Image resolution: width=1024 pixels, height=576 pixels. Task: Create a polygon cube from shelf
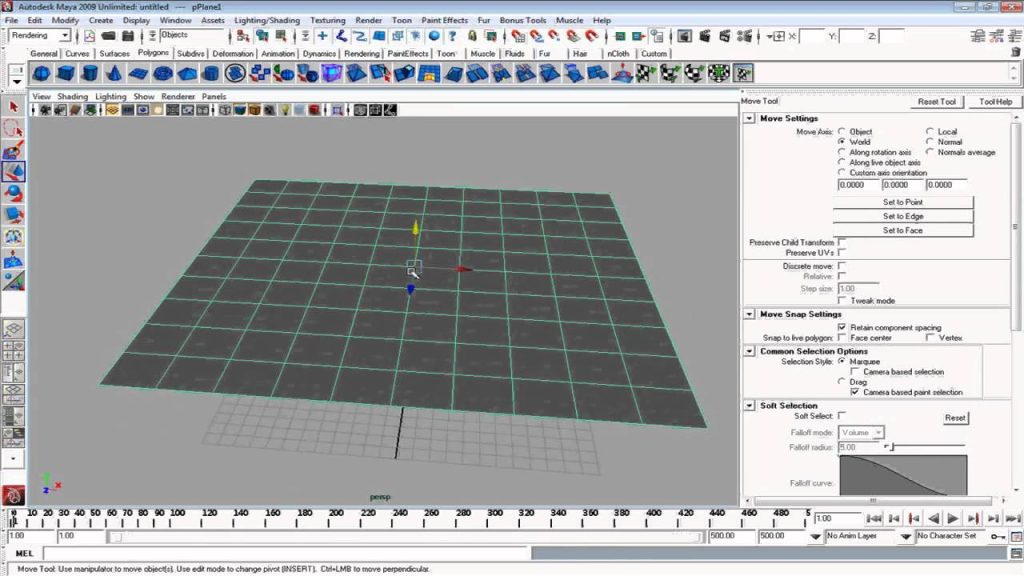pos(65,73)
